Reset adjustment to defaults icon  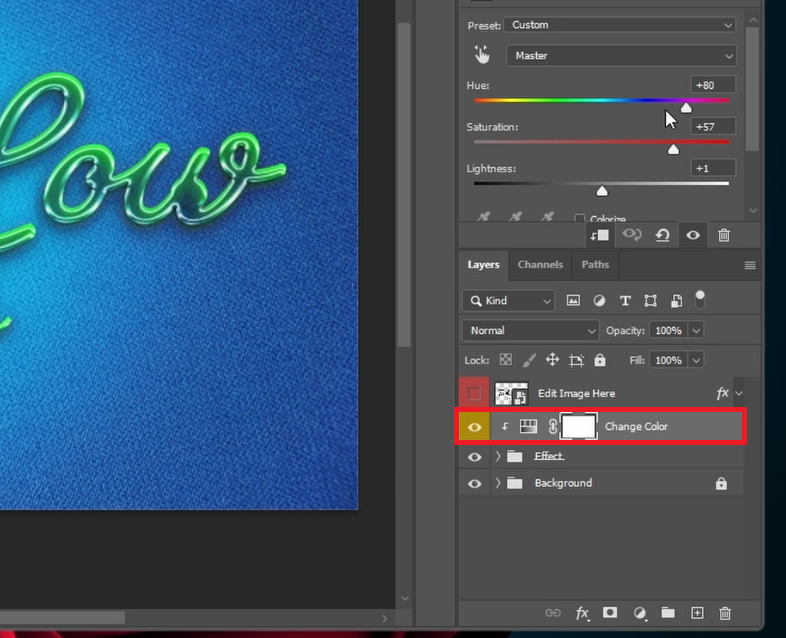click(x=662, y=235)
